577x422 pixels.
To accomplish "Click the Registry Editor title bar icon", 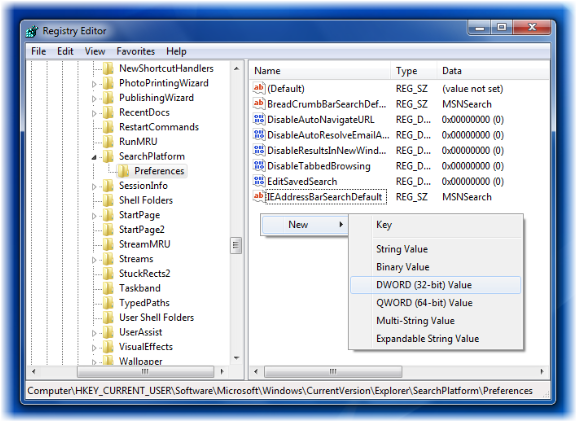I will pos(32,31).
